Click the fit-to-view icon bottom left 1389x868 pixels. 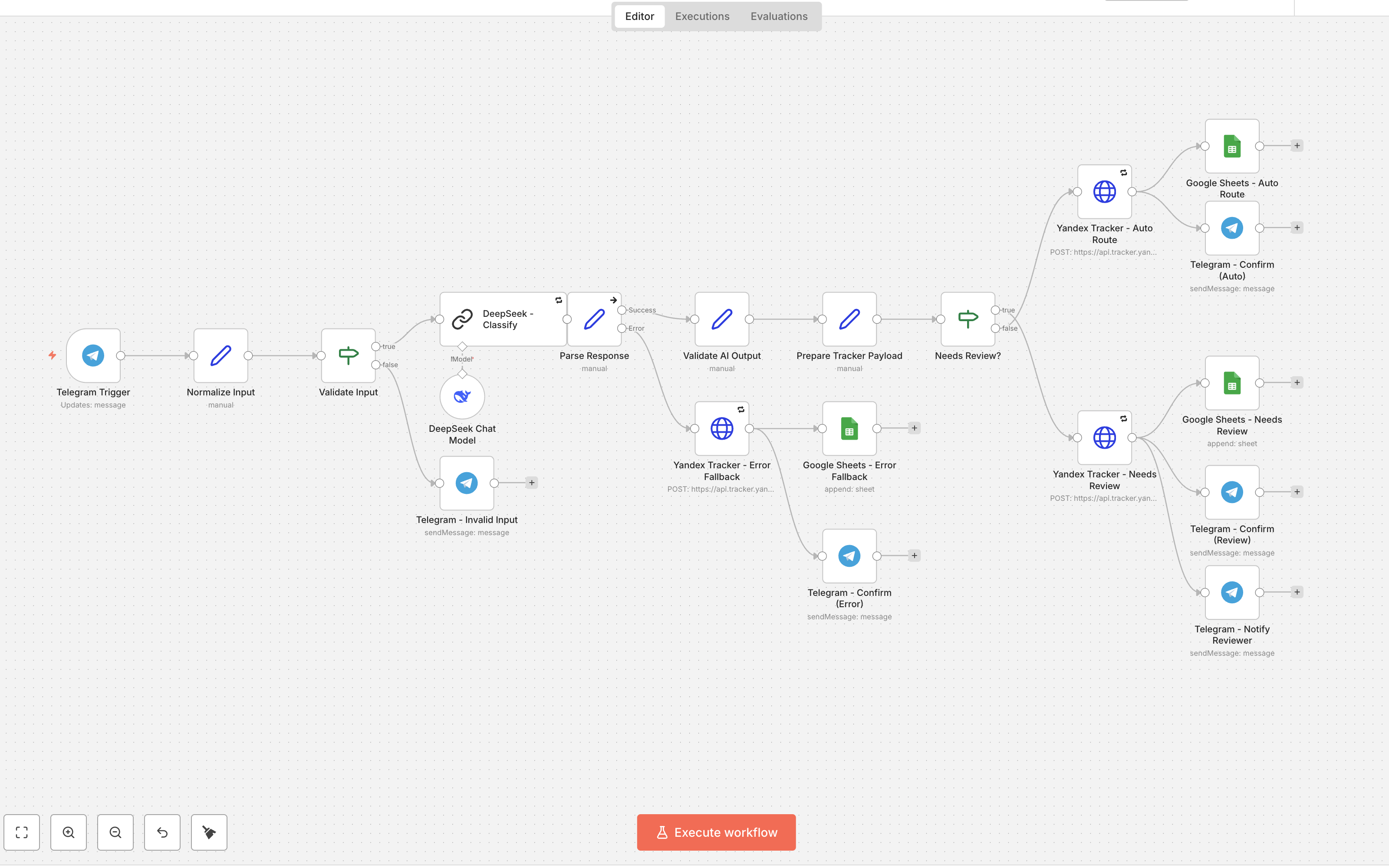[x=22, y=832]
